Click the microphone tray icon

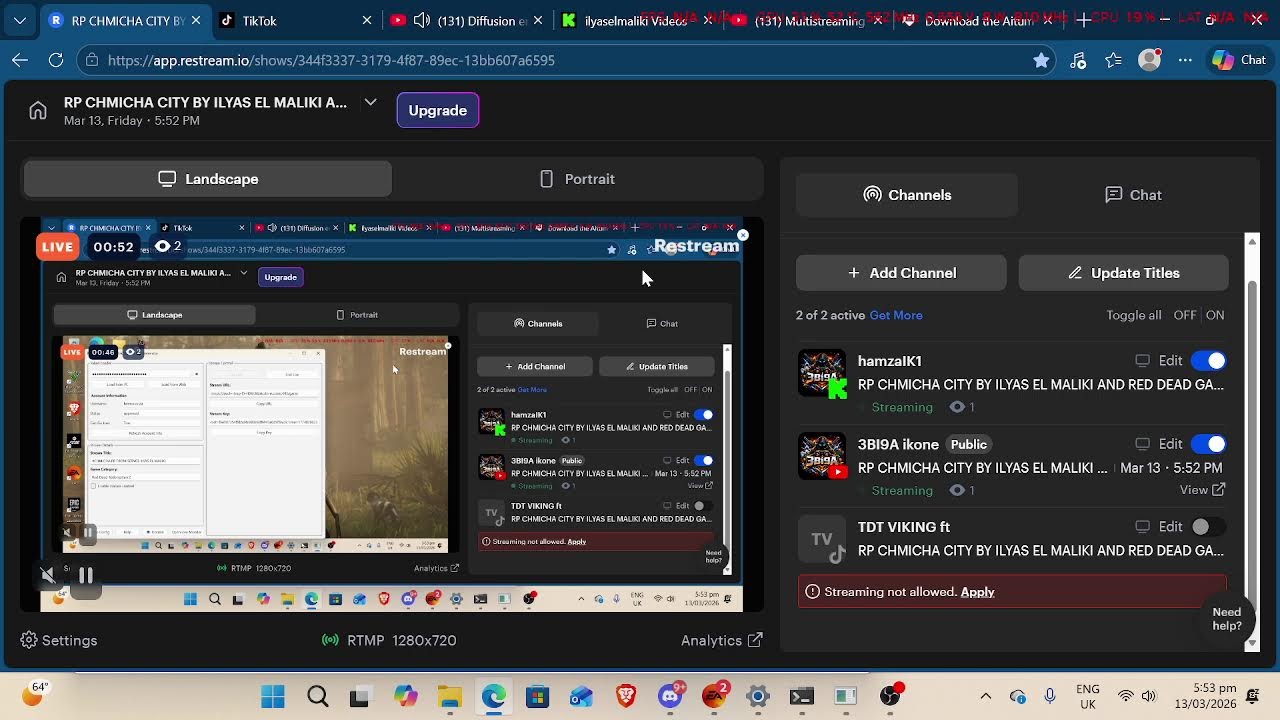pos(1050,696)
